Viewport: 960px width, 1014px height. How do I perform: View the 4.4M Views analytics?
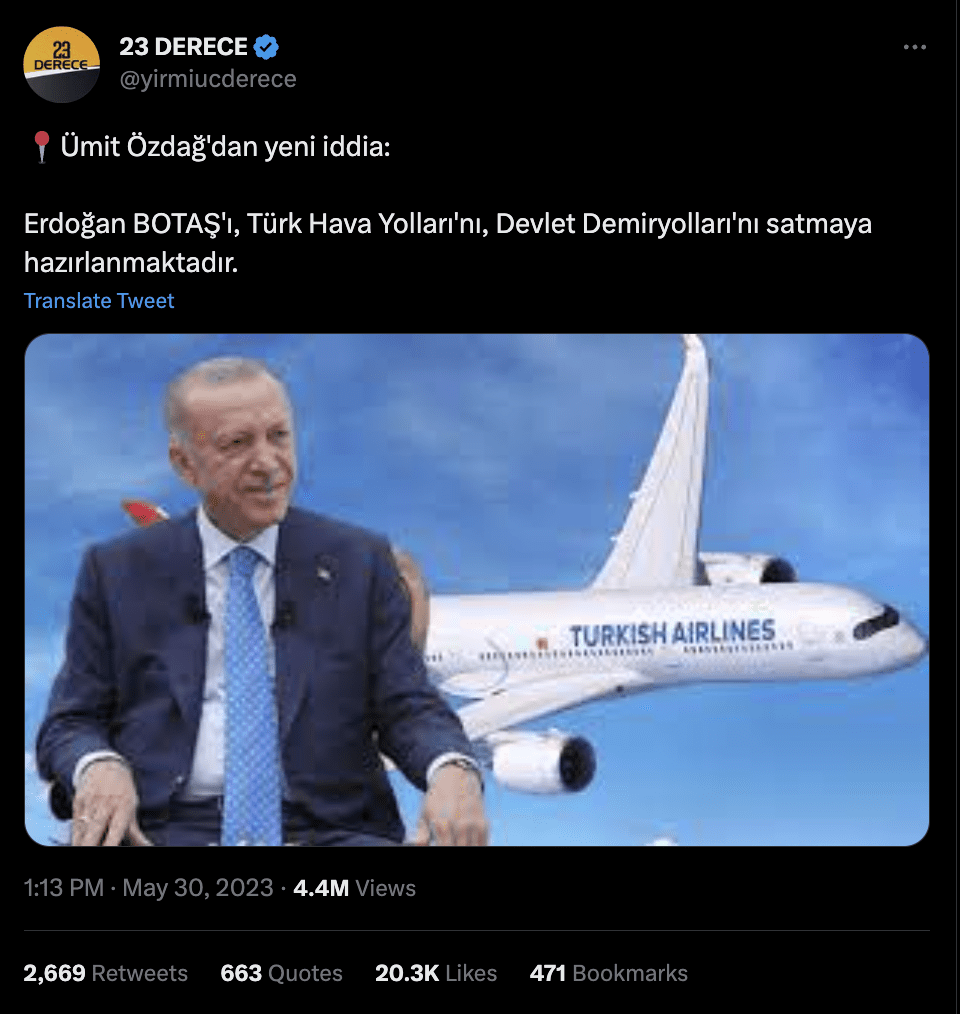pos(355,888)
